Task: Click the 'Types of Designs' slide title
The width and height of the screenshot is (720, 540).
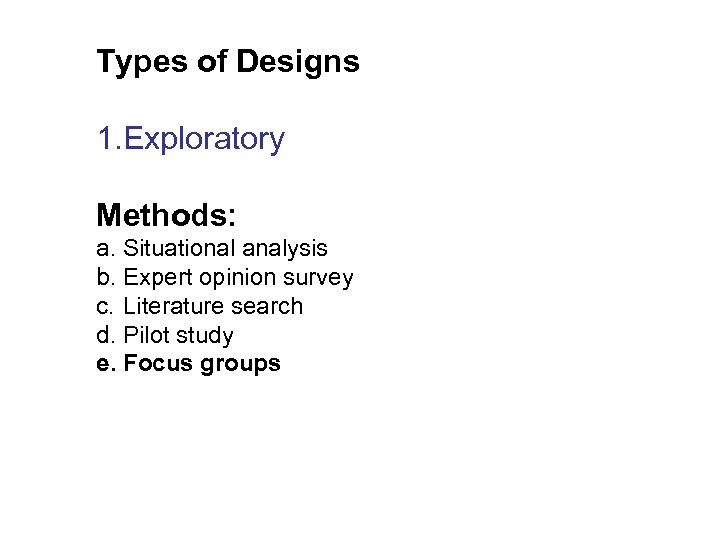Action: [x=228, y=62]
